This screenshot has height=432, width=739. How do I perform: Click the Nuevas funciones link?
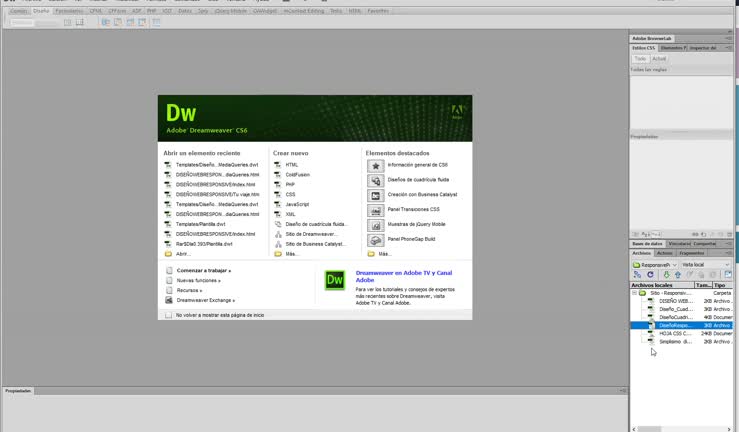click(x=198, y=280)
